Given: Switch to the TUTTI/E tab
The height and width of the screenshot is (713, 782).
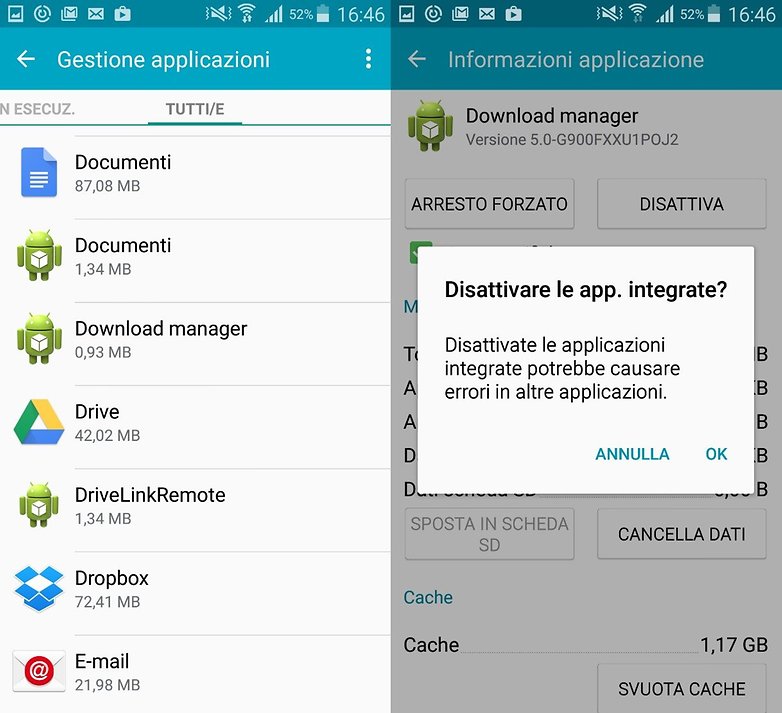Looking at the screenshot, I should pyautogui.click(x=195, y=109).
